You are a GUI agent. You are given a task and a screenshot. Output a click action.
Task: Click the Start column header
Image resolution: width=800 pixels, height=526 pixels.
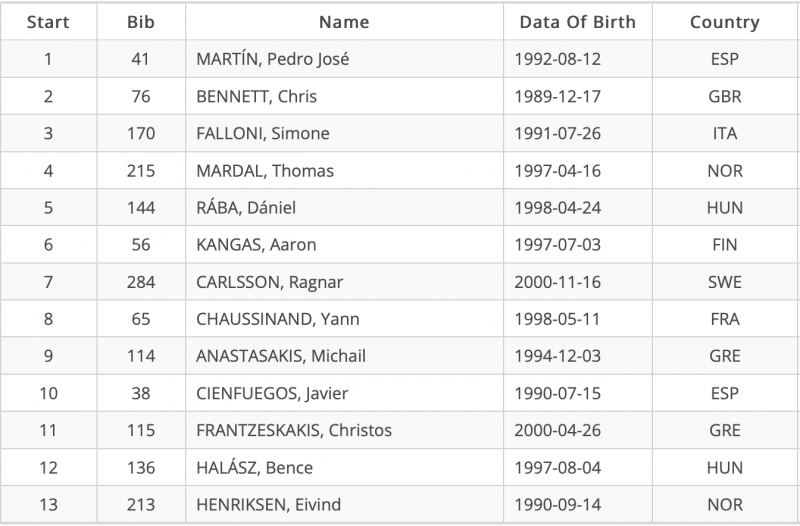tap(48, 22)
